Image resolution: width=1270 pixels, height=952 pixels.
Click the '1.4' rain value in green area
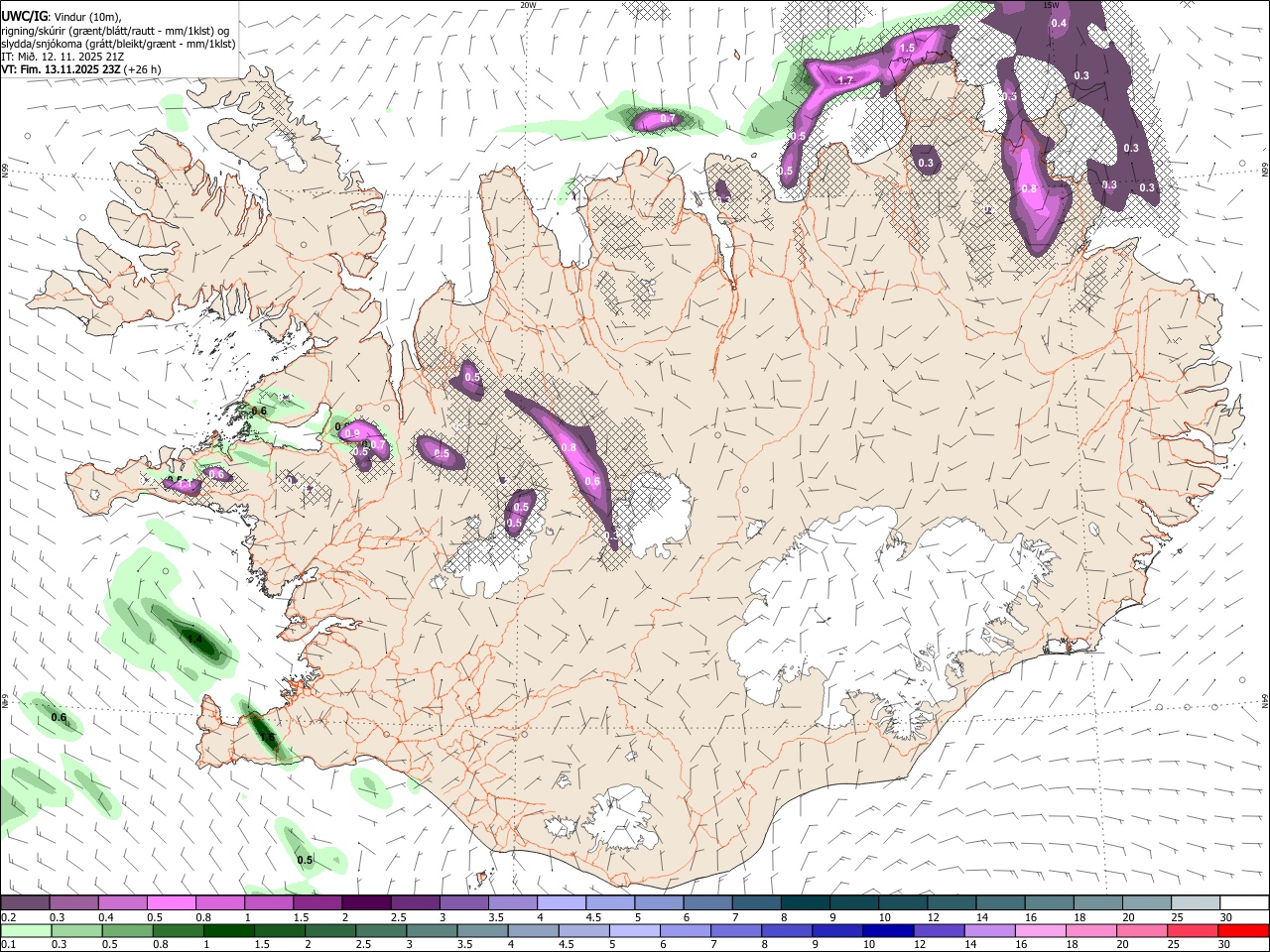pos(194,639)
